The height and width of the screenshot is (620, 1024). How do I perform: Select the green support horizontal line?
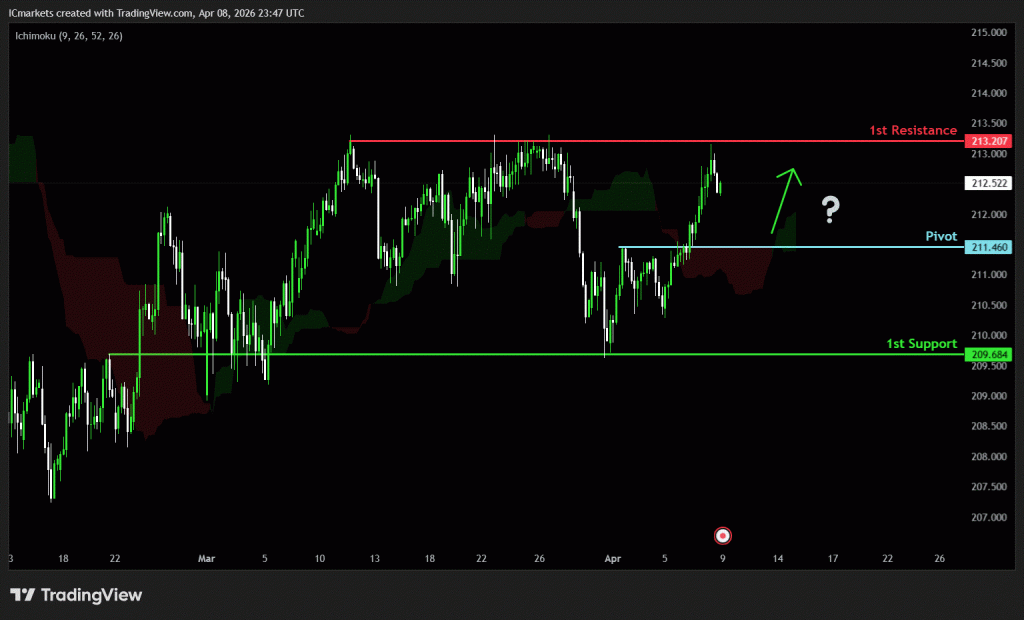pos(500,354)
